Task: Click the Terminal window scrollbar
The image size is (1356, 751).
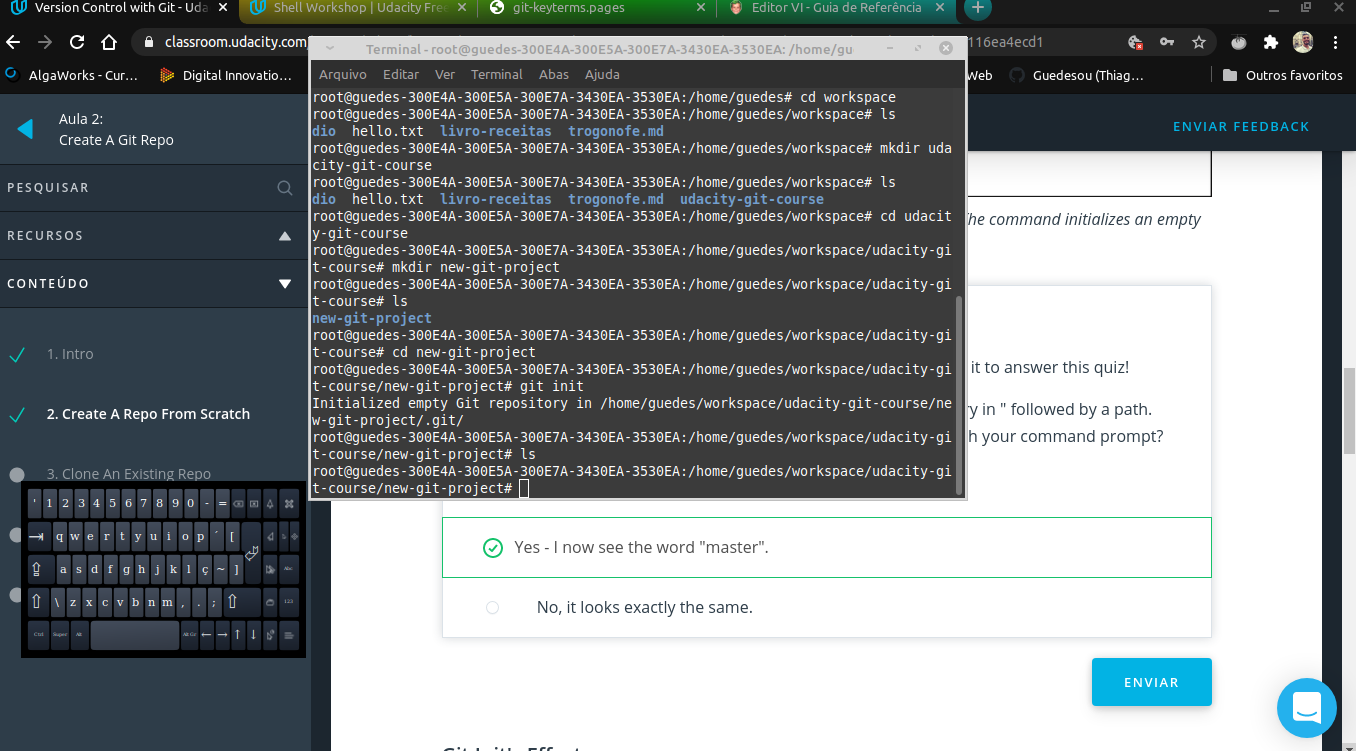Action: coord(960,394)
